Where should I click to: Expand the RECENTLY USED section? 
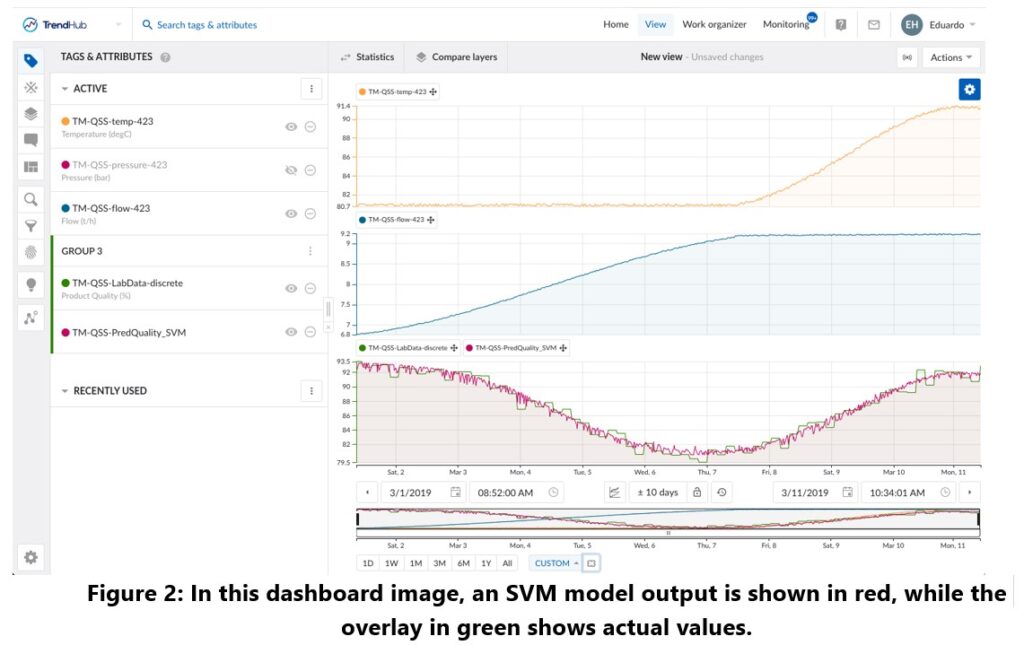[65, 391]
